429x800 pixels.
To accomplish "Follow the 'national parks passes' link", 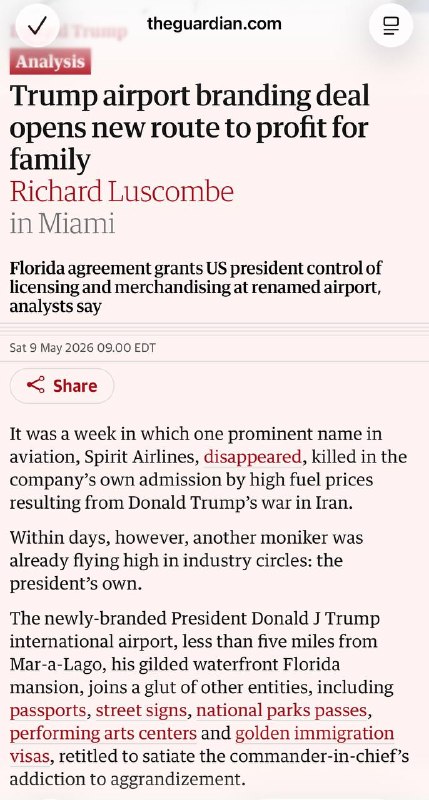I will (x=282, y=710).
